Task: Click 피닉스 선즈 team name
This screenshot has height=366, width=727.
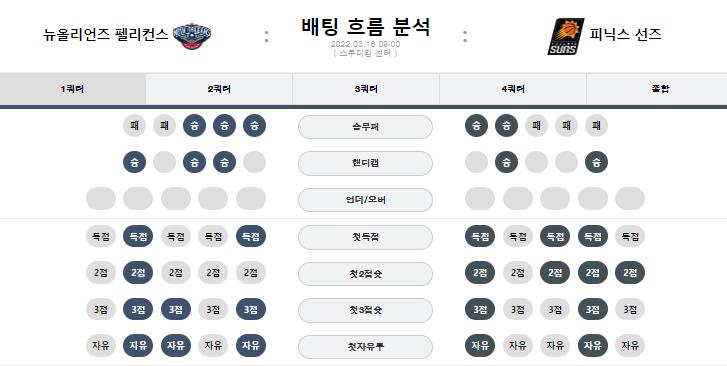Action: 625,34
